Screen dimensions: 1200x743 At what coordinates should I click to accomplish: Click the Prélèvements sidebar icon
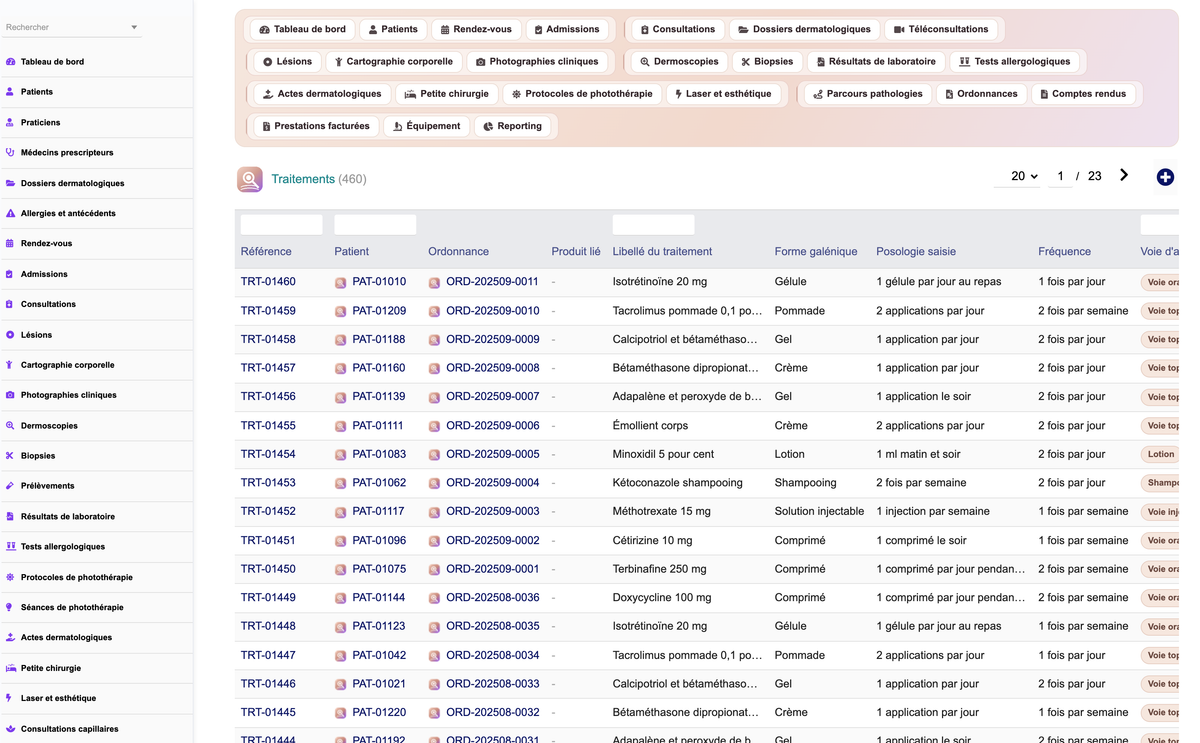[x=10, y=486]
